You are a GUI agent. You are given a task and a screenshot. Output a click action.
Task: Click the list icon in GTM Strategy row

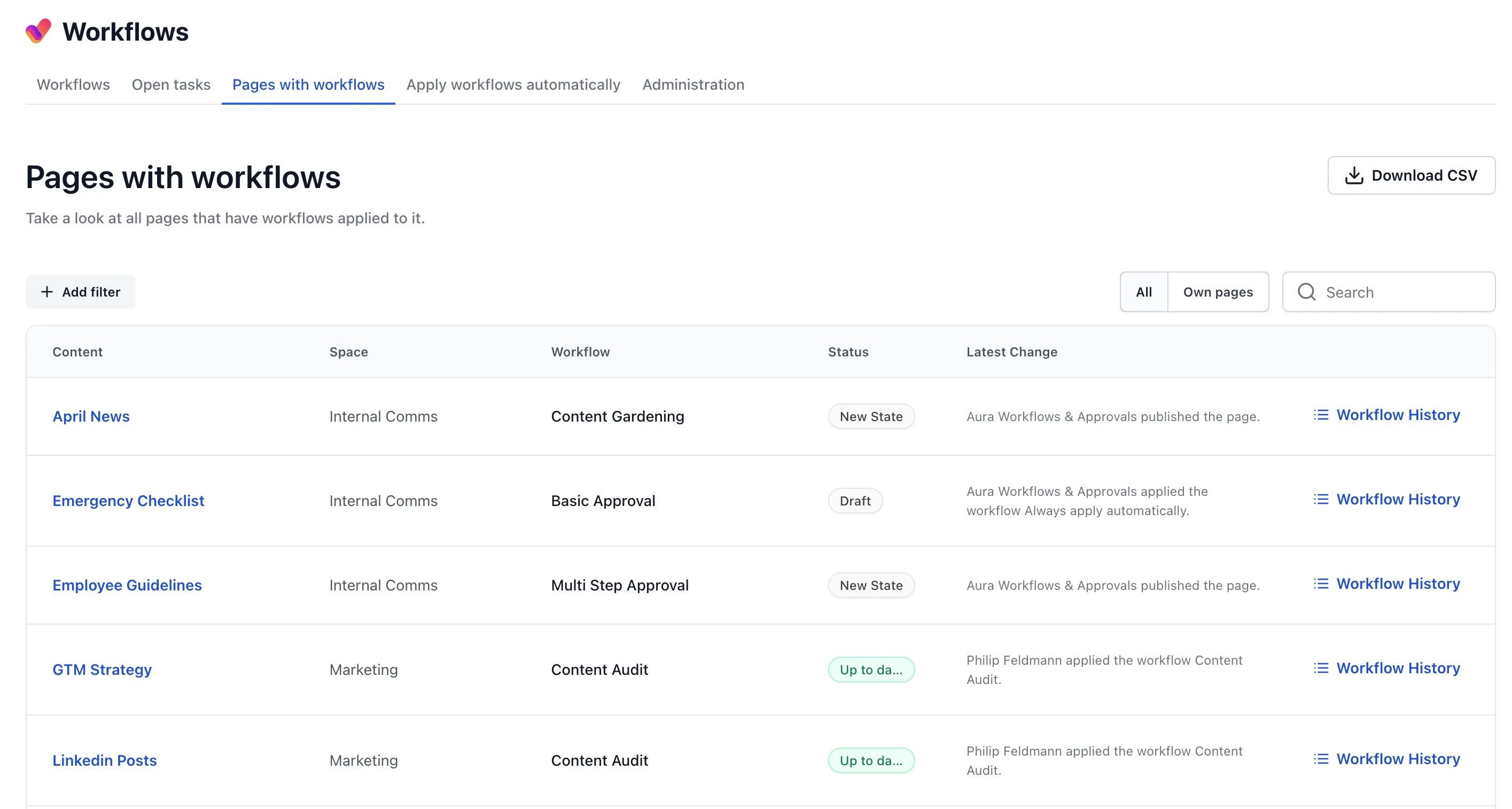tap(1321, 668)
